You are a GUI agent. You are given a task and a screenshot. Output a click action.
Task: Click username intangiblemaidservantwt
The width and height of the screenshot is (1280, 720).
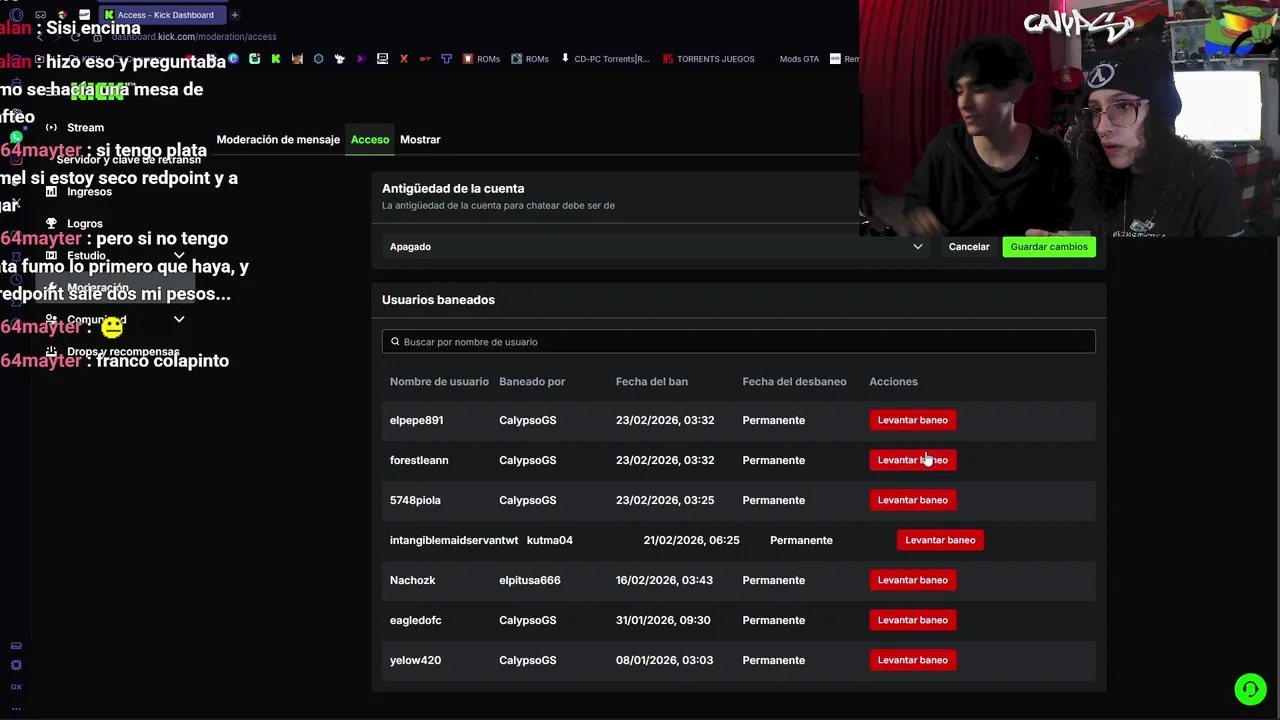454,540
